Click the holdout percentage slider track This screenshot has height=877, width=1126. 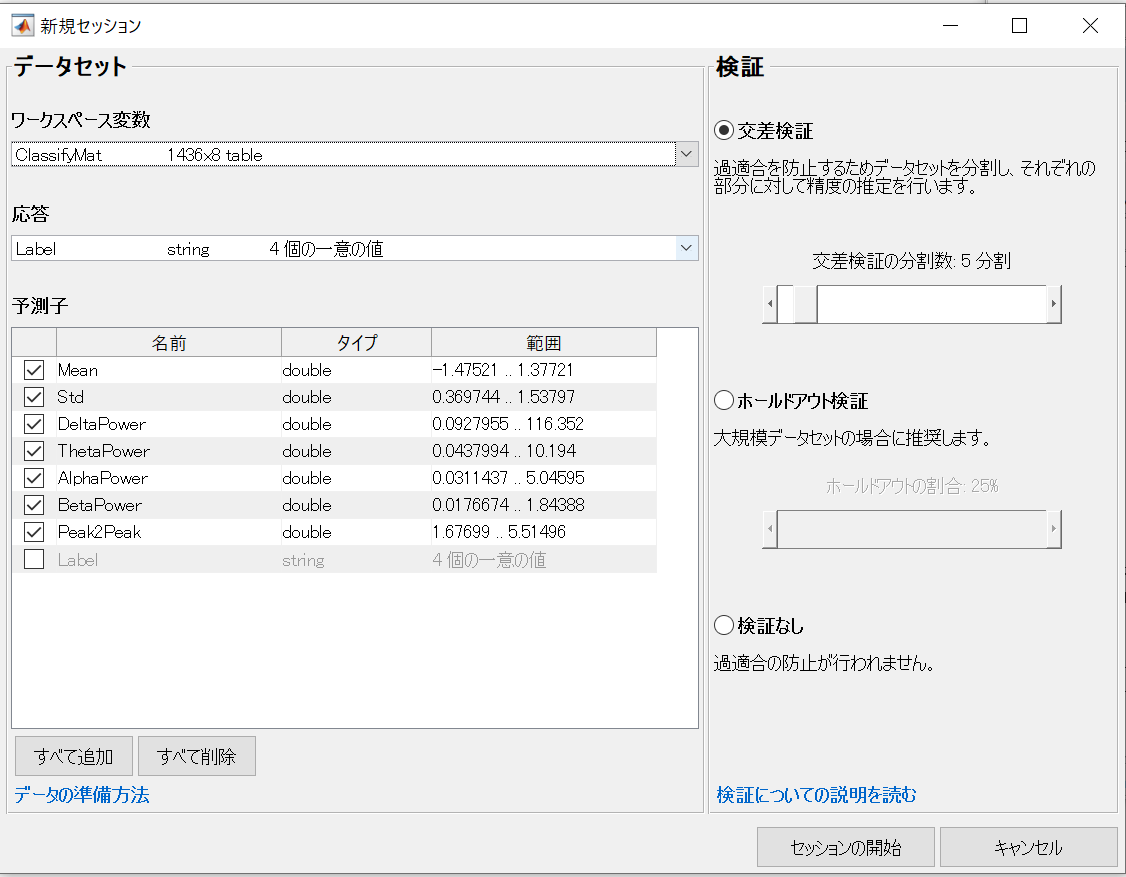912,529
